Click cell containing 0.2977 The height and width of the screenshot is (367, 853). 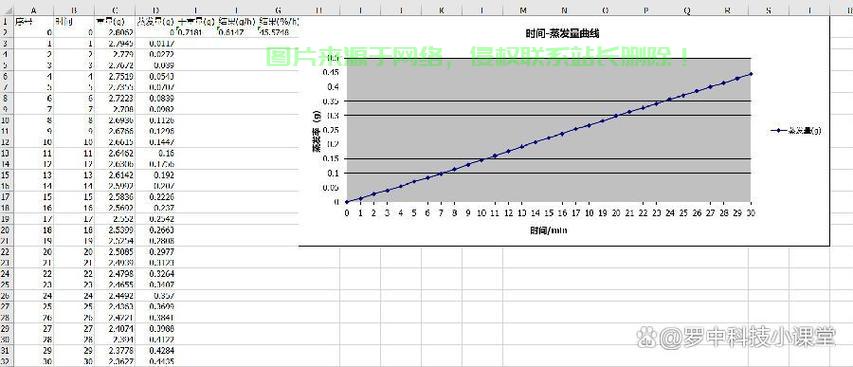pos(156,252)
